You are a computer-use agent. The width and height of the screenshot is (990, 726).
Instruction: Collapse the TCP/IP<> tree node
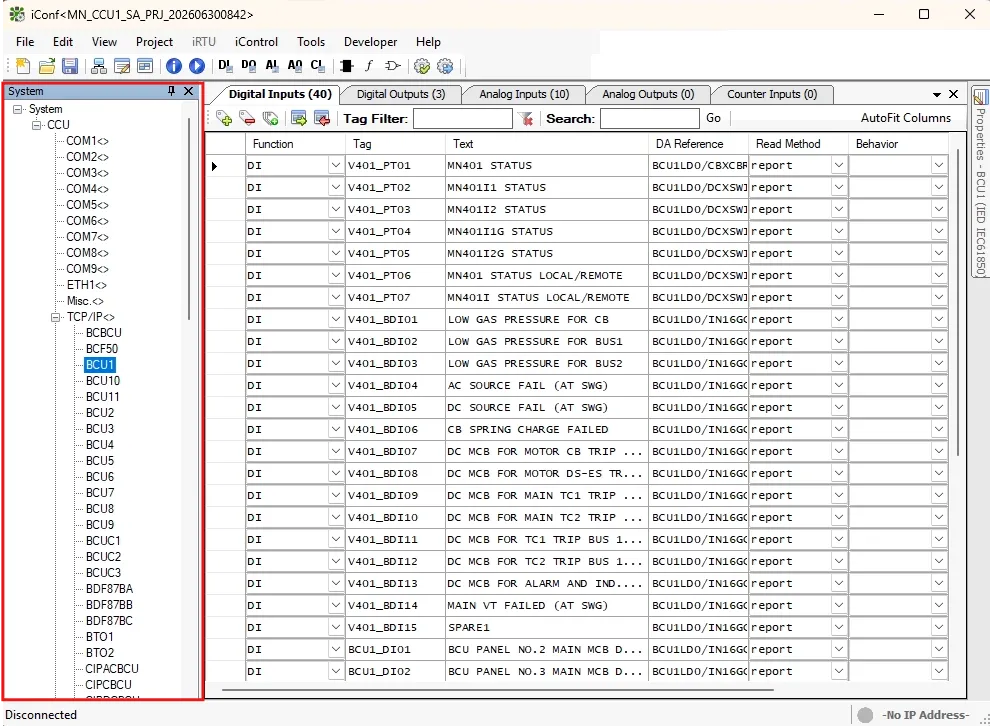tap(56, 317)
